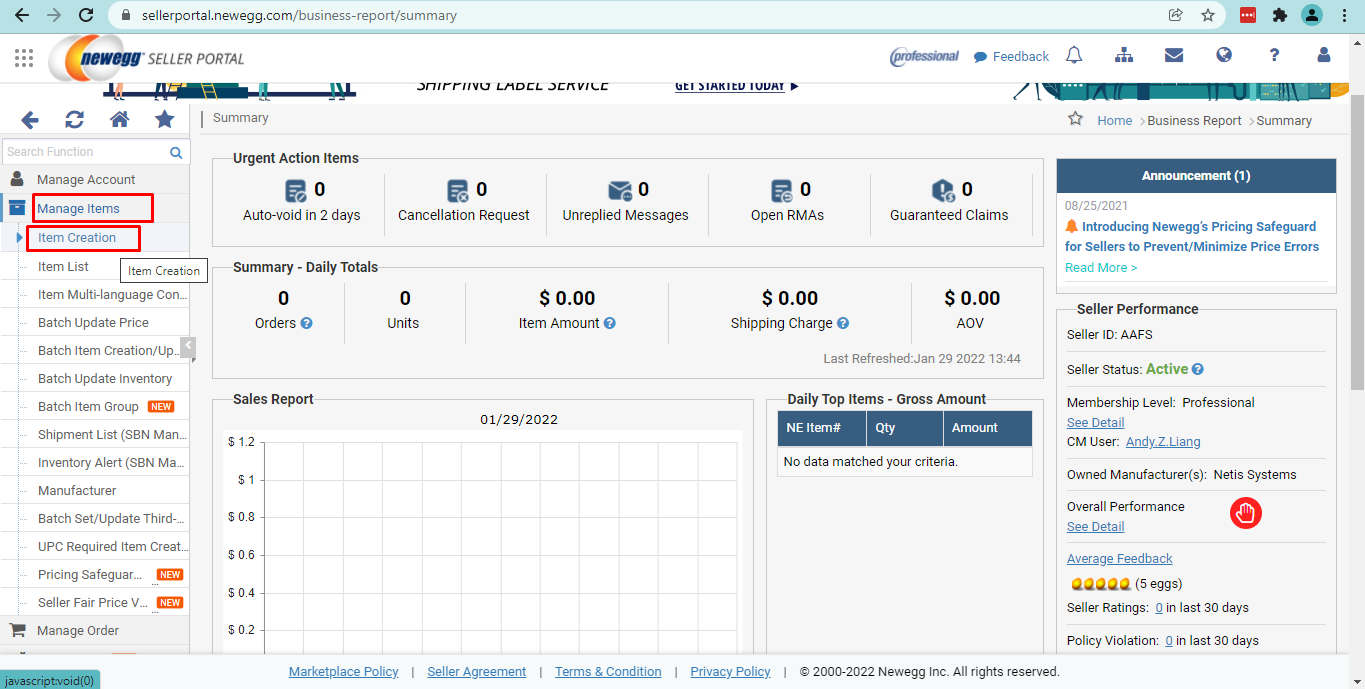Click the info icon next to Seller Status
The width and height of the screenshot is (1365, 689).
1198,369
